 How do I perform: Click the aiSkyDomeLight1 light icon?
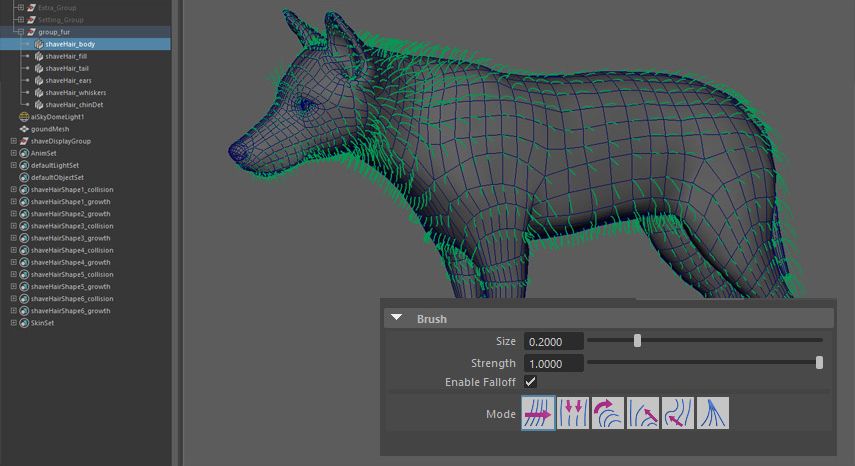(24, 117)
